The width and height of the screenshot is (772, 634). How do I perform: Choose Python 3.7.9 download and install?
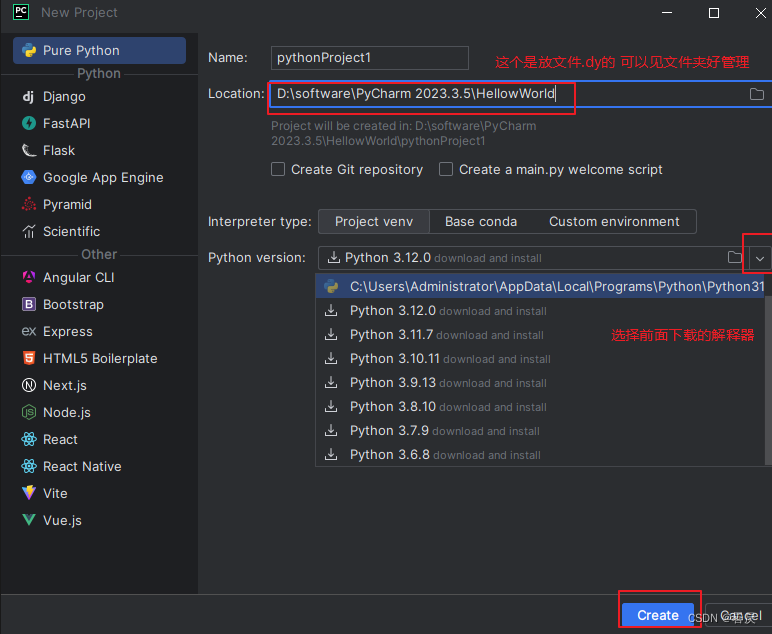click(x=541, y=431)
